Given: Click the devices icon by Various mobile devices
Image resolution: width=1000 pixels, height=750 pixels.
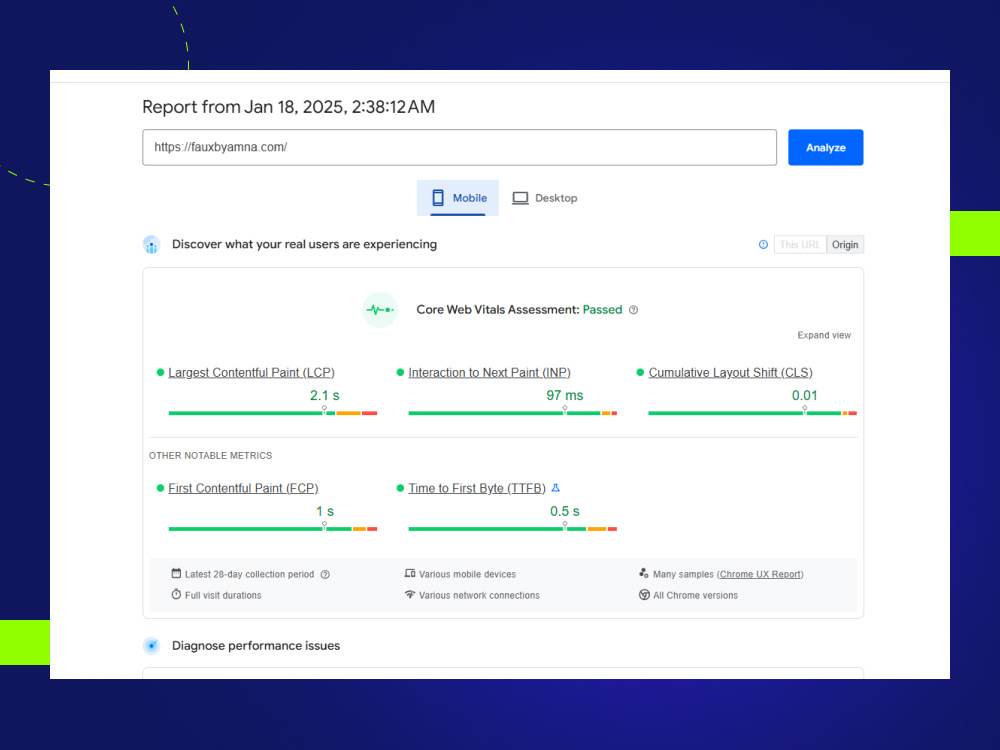Looking at the screenshot, I should coord(410,573).
